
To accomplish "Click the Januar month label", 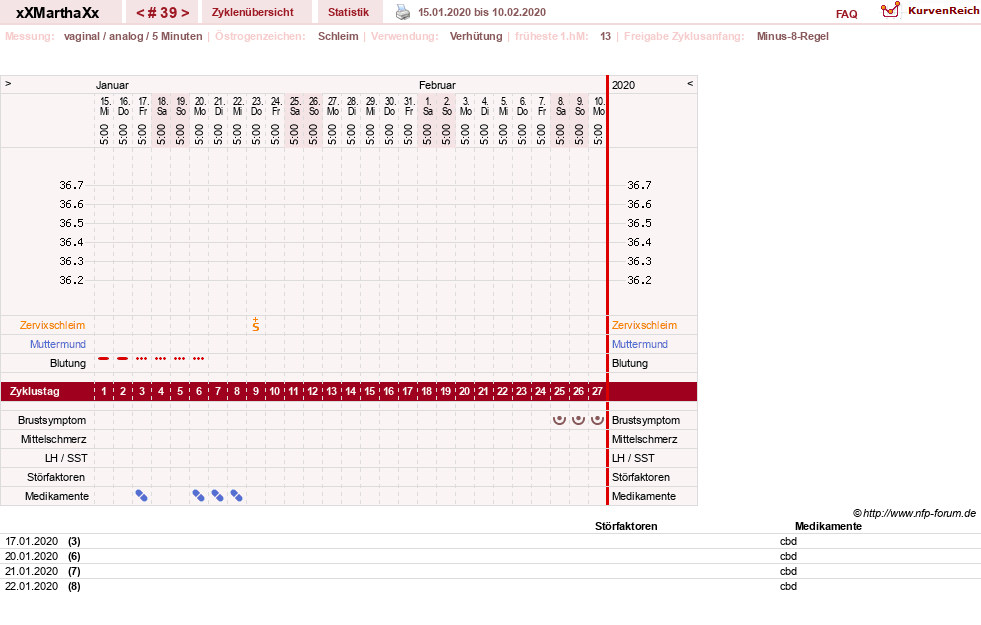I will tap(112, 85).
